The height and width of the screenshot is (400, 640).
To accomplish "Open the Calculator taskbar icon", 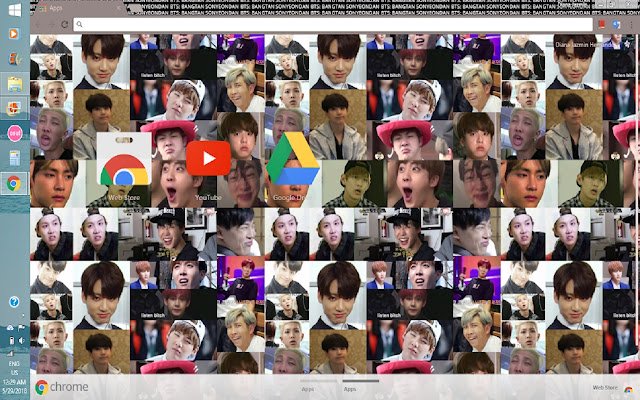I will (x=15, y=158).
